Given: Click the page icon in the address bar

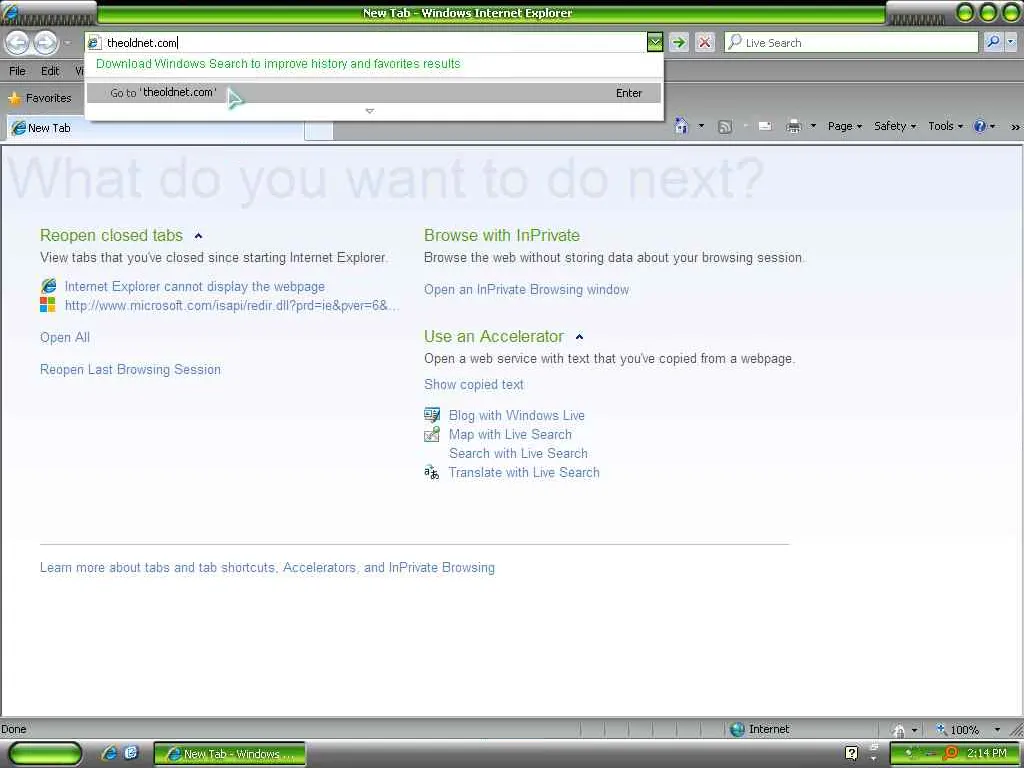Looking at the screenshot, I should pos(94,43).
